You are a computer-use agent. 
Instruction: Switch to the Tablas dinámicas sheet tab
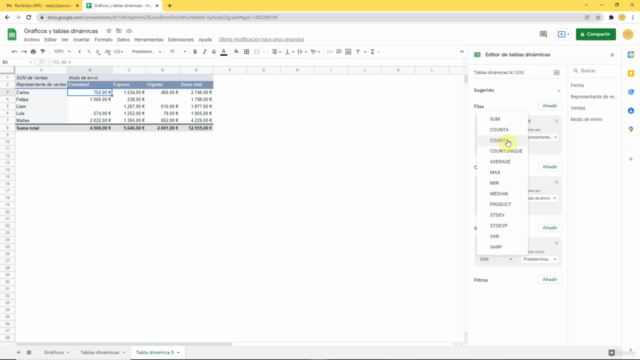pyautogui.click(x=100, y=352)
